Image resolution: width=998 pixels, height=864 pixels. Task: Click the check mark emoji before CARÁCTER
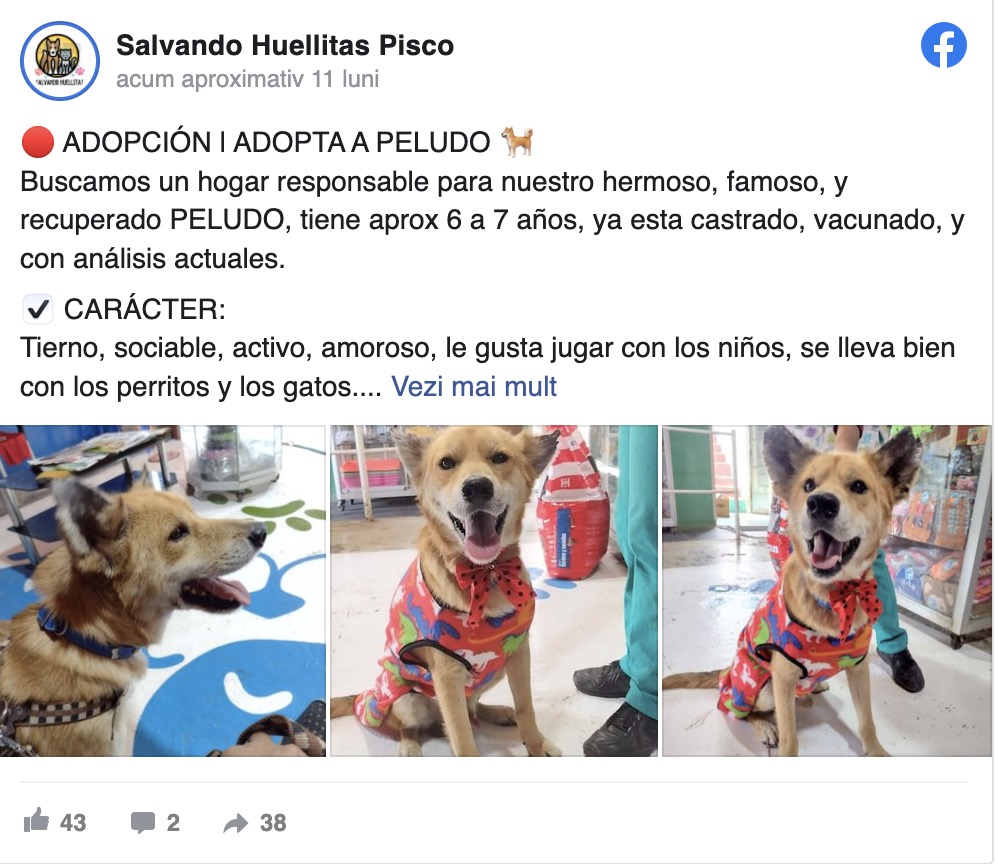tap(38, 309)
